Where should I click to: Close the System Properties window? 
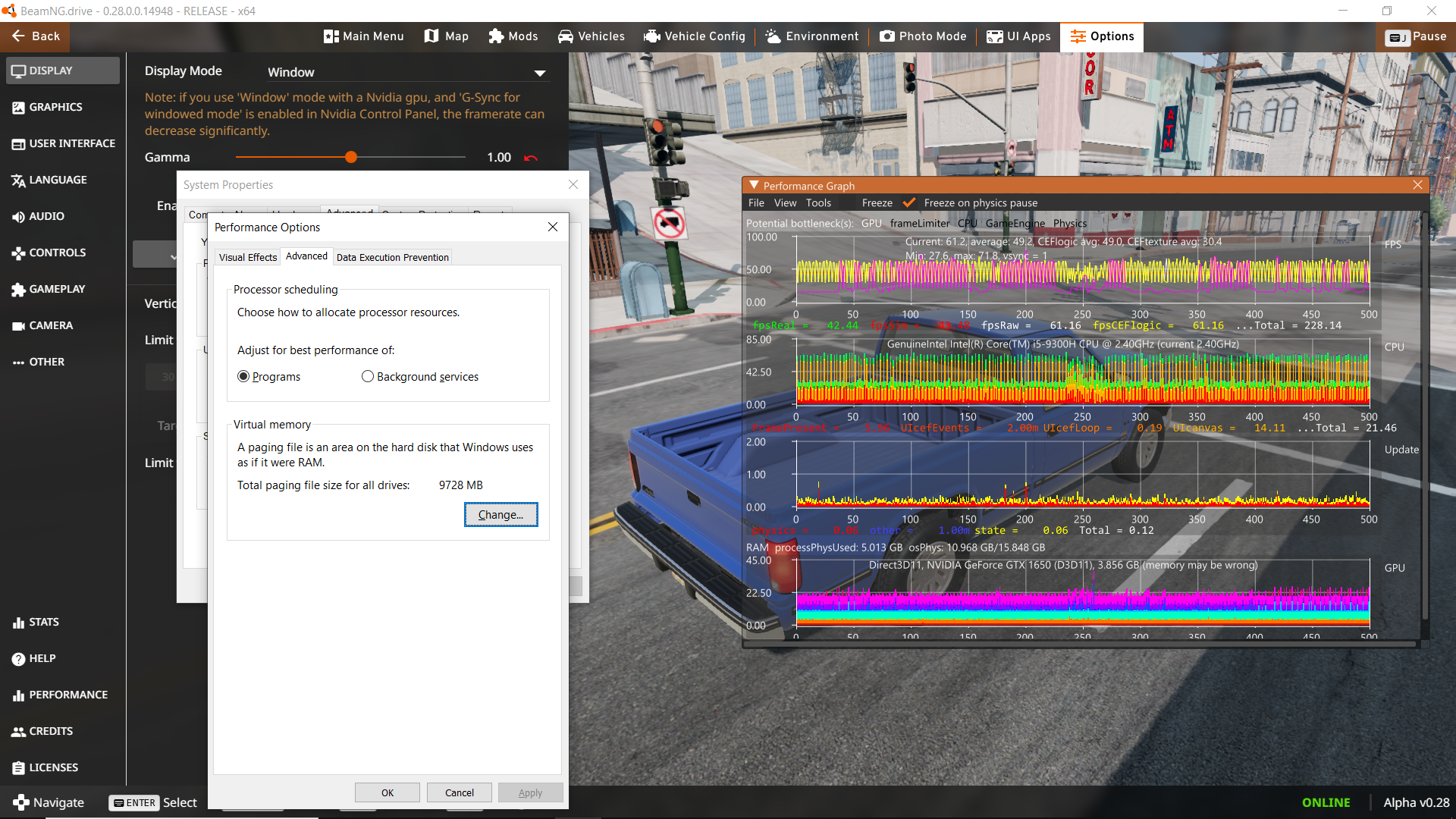click(x=573, y=184)
